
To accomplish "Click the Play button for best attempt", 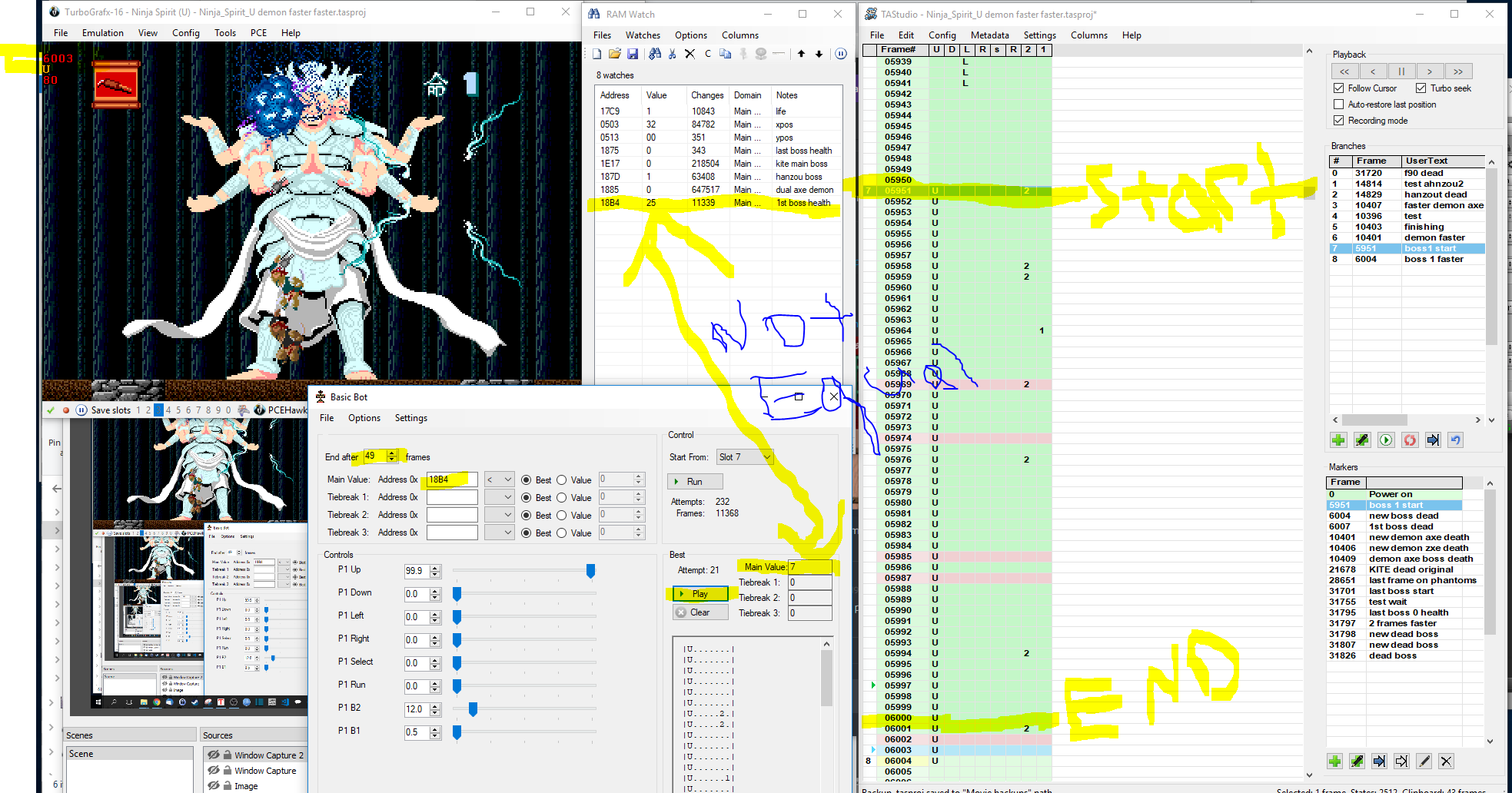I will [700, 594].
